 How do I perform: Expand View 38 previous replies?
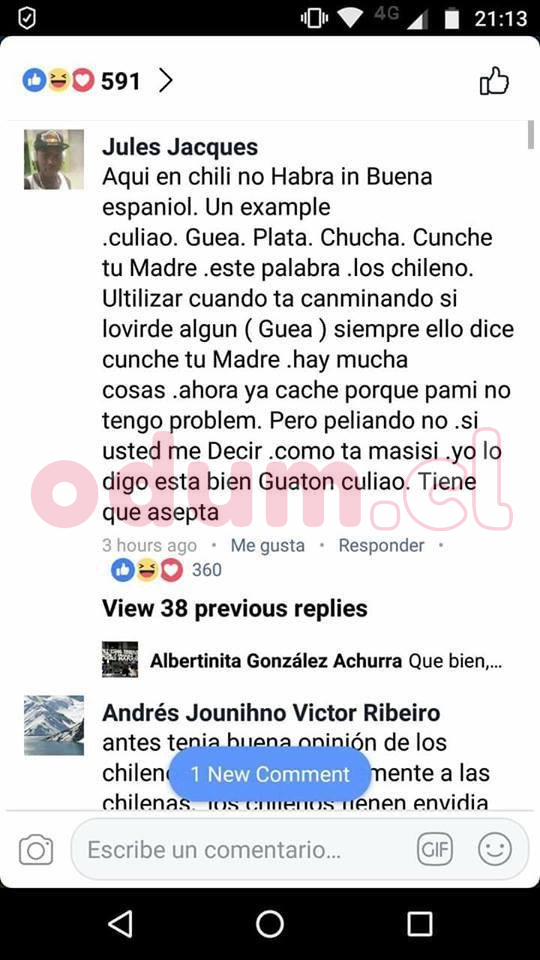pos(234,608)
